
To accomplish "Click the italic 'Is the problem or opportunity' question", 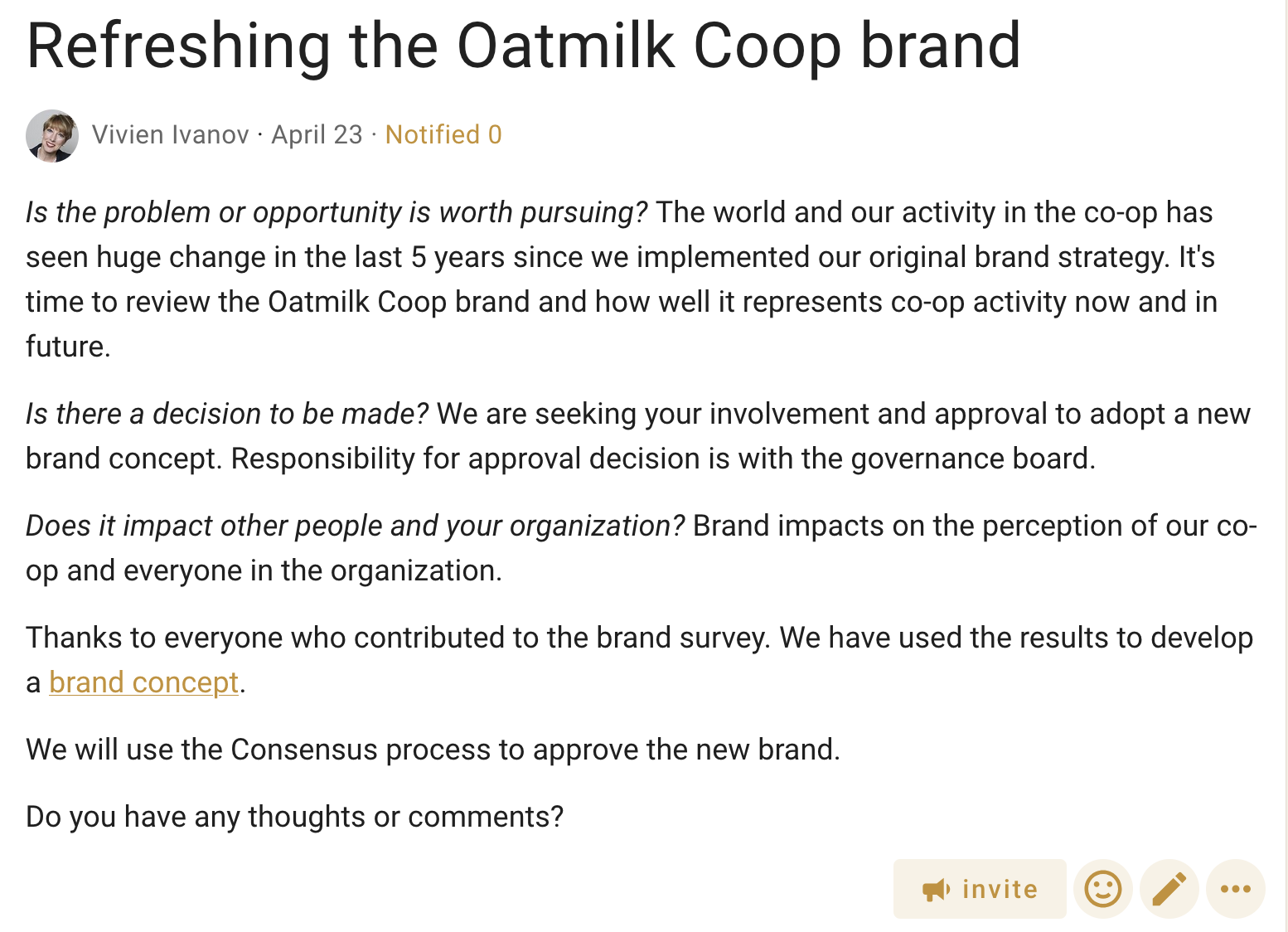I will tap(336, 212).
